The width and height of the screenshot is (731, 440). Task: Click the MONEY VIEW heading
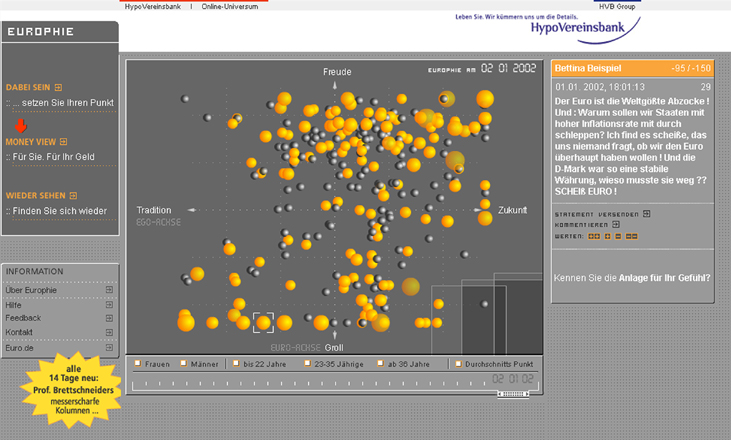pyautogui.click(x=31, y=142)
